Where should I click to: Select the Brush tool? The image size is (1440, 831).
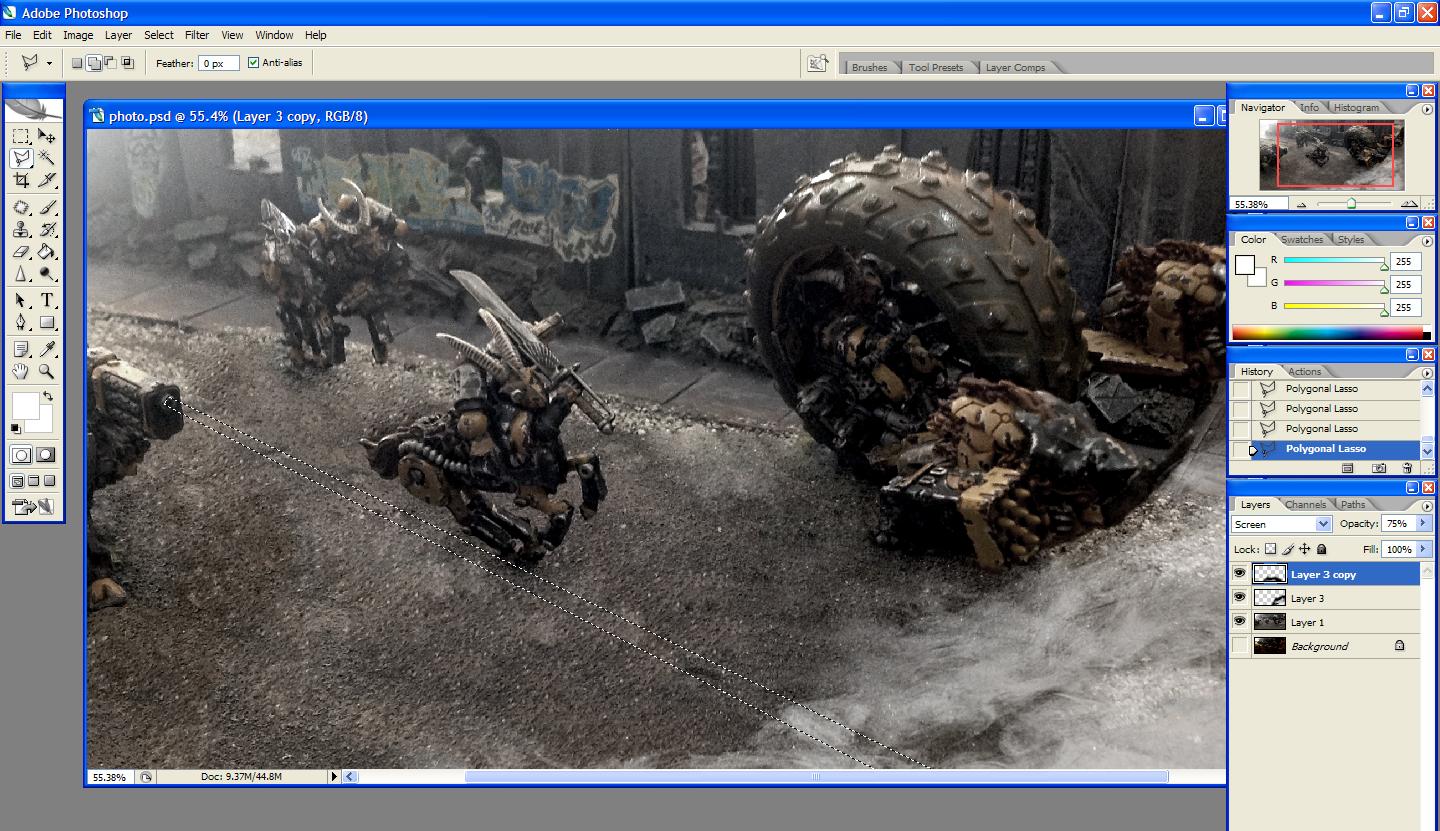(46, 208)
